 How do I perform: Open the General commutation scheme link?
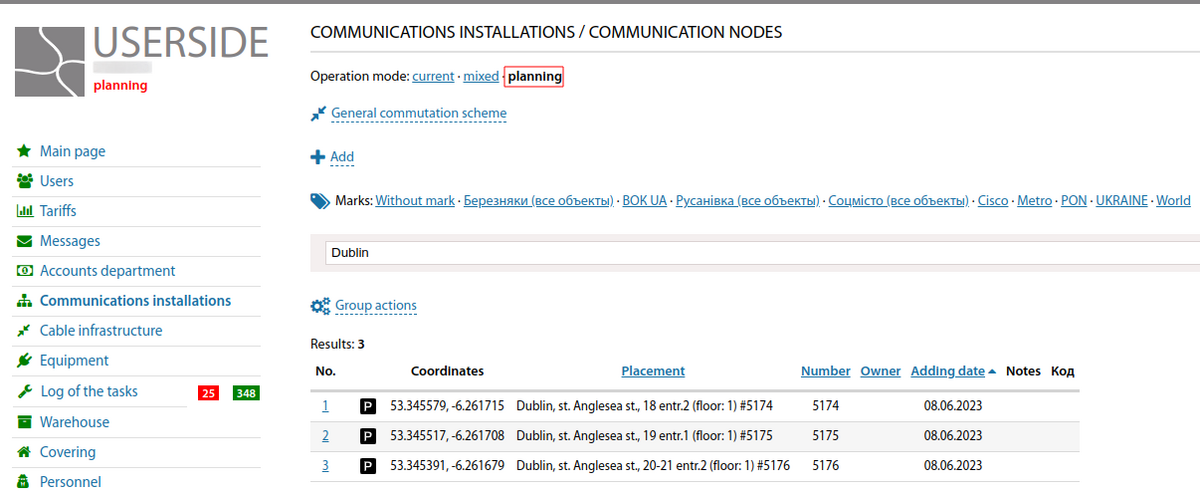(418, 114)
